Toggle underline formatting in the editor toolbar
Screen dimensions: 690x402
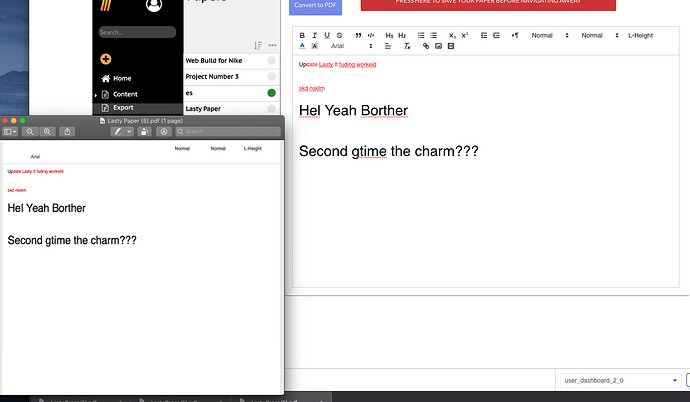coord(327,35)
